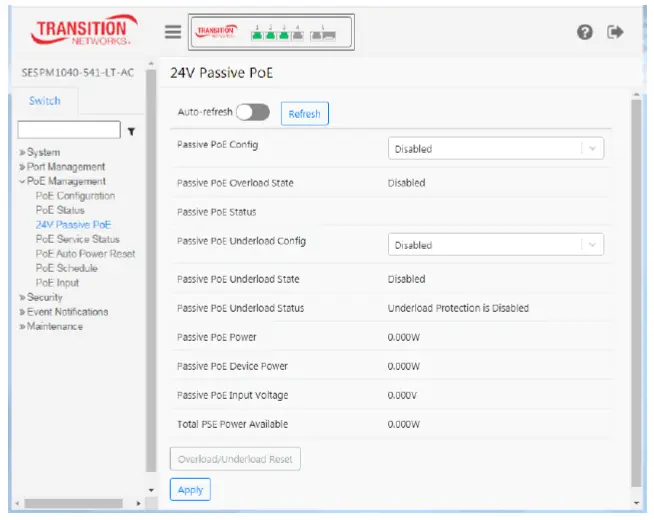Click port 2 on the switch diagram
654x520 pixels.
point(270,35)
